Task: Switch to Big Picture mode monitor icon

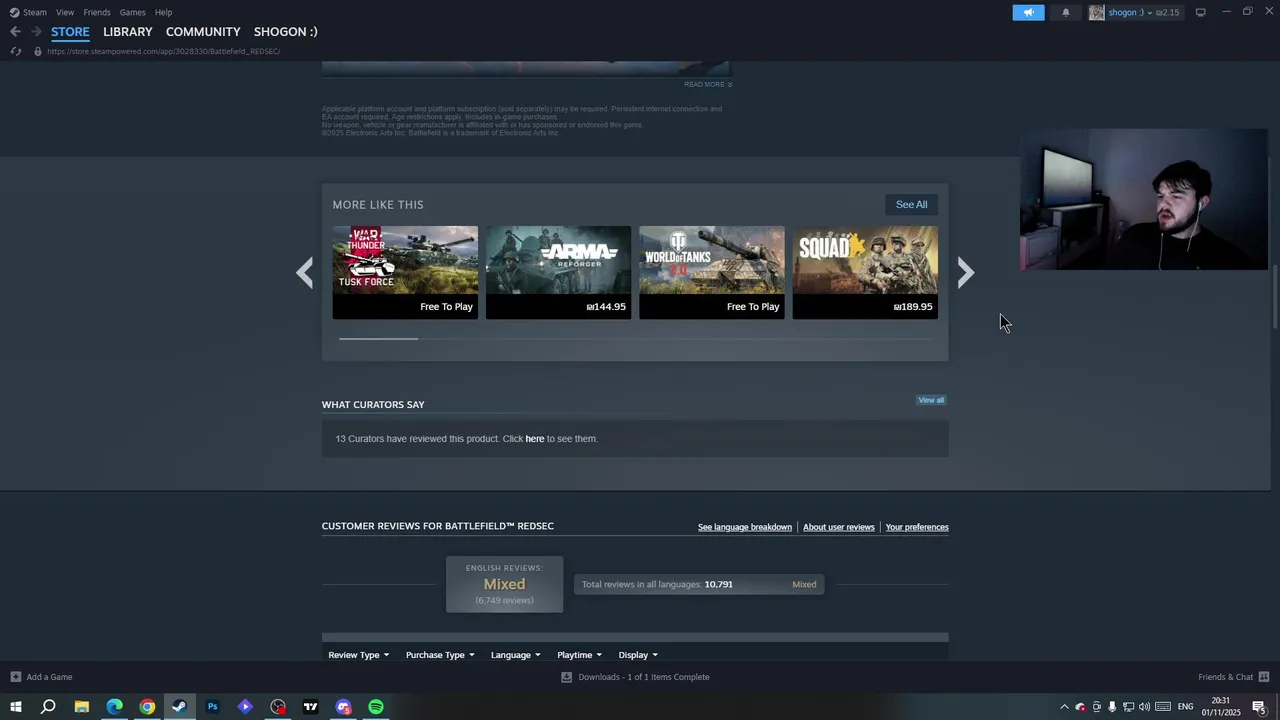Action: pos(1200,12)
